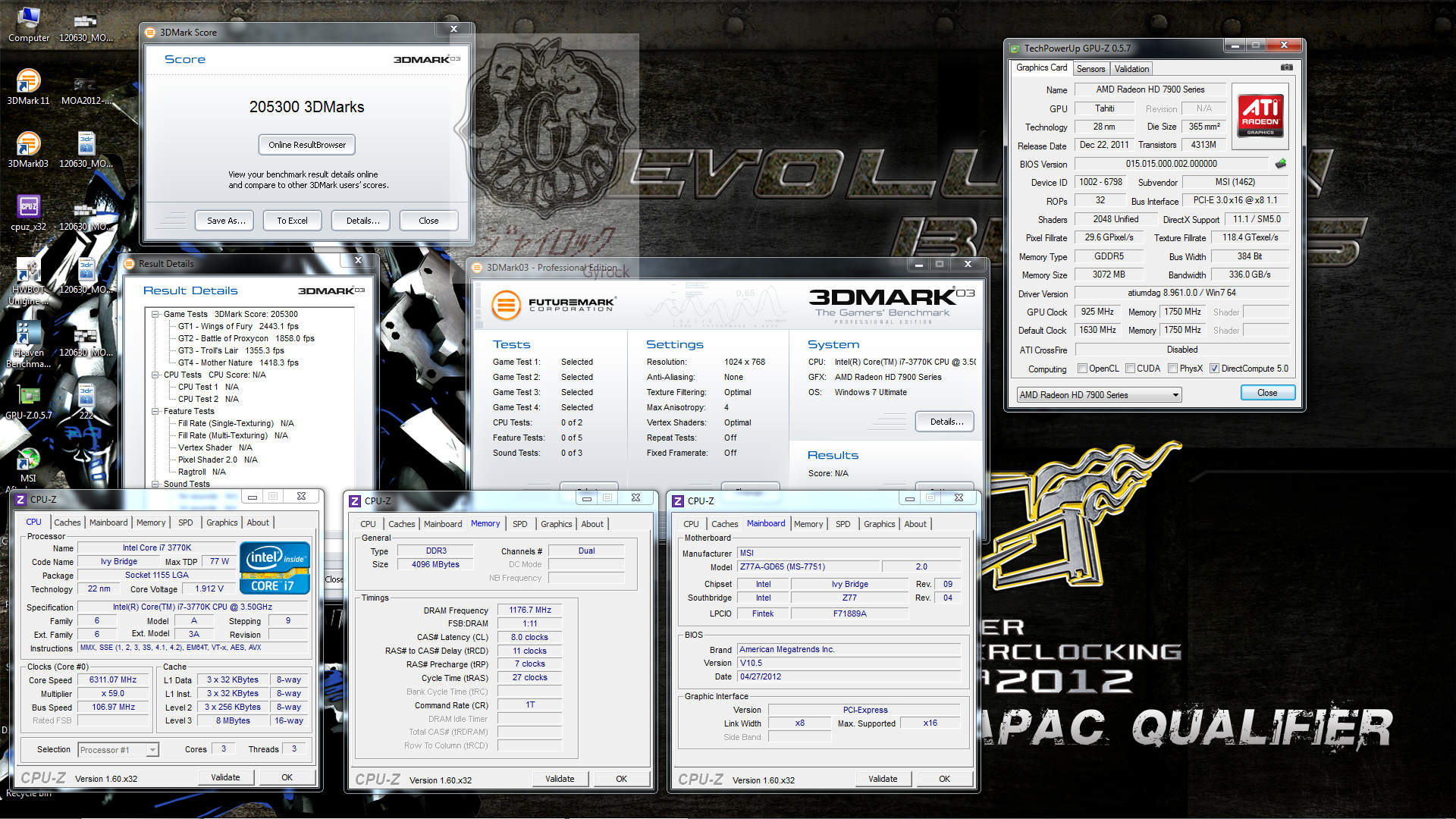The image size is (1456, 819).
Task: Click the GPU-Z title bar application icon
Action: coord(1015,49)
